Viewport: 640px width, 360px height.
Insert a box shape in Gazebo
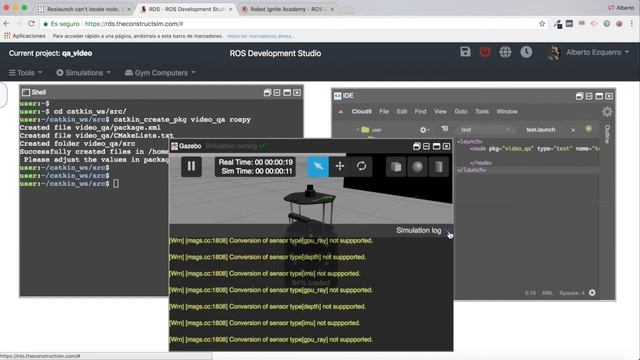[396, 167]
